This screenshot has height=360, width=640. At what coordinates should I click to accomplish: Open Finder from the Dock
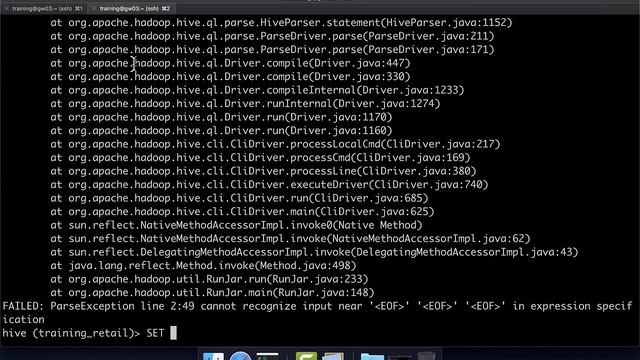point(213,356)
